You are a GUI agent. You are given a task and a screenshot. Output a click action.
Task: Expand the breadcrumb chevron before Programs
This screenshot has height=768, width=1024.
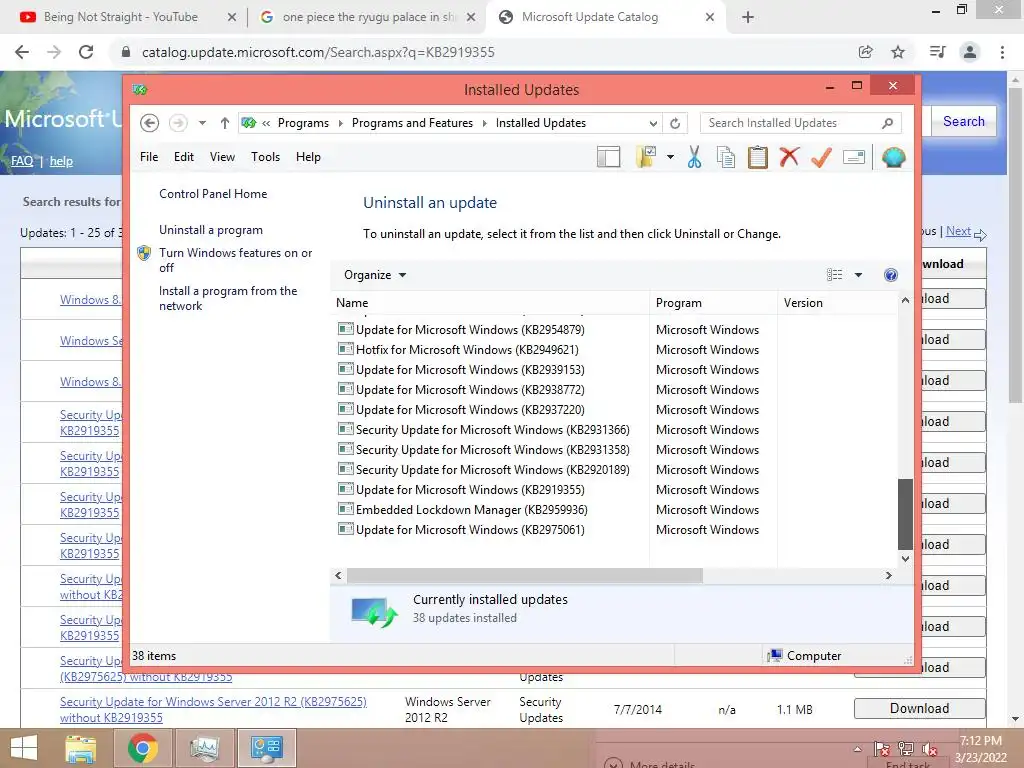point(266,123)
